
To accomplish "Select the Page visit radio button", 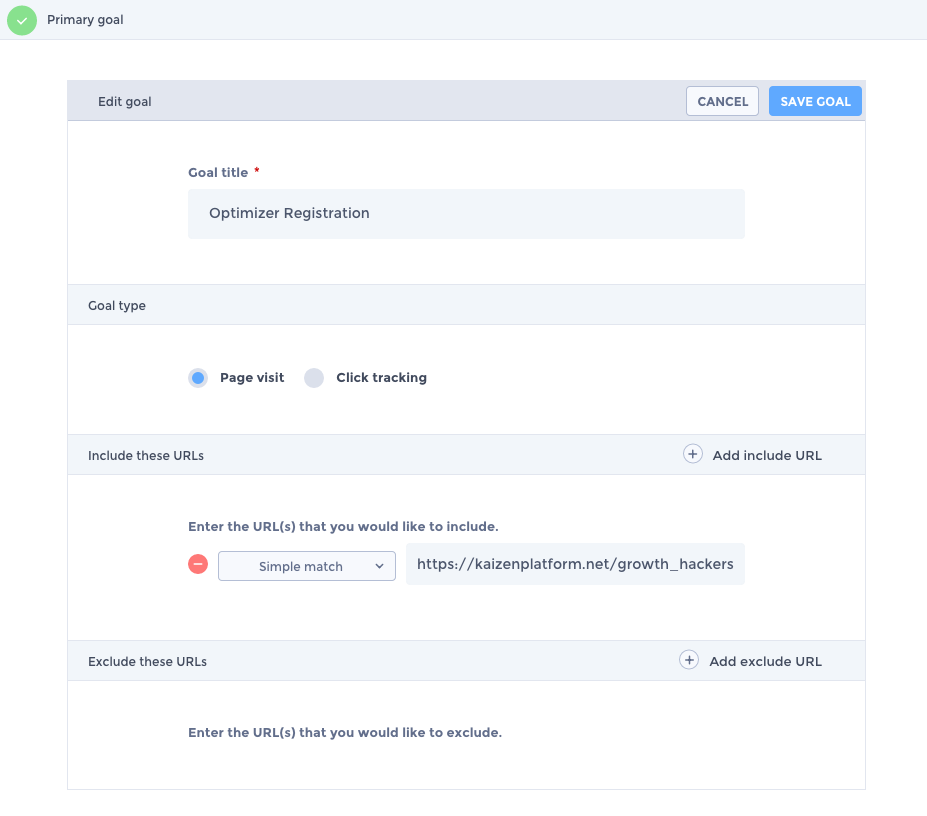I will click(x=198, y=378).
